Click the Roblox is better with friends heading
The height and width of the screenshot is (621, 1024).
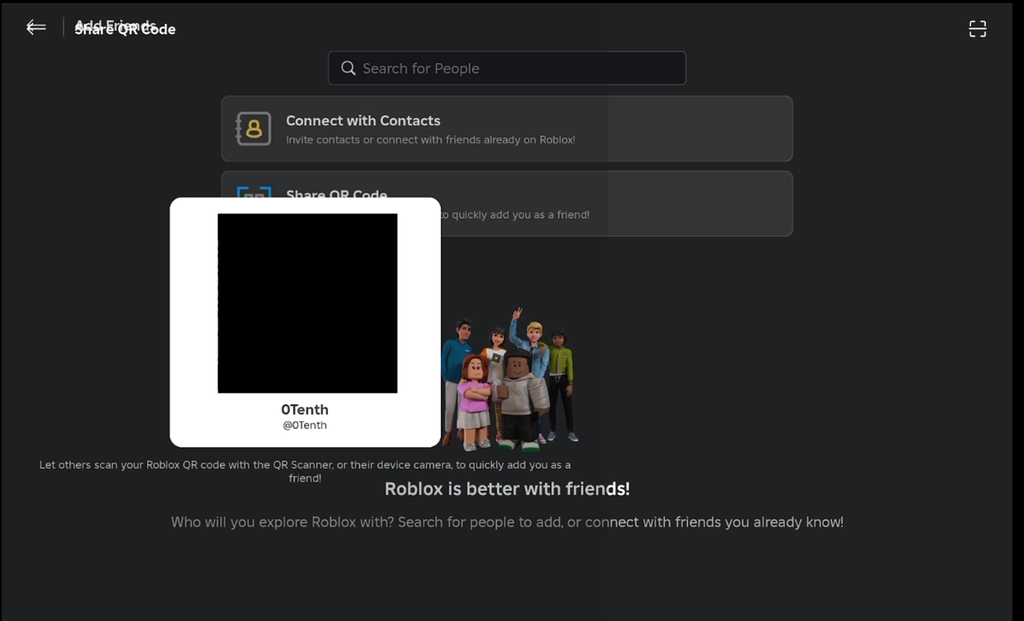(507, 488)
